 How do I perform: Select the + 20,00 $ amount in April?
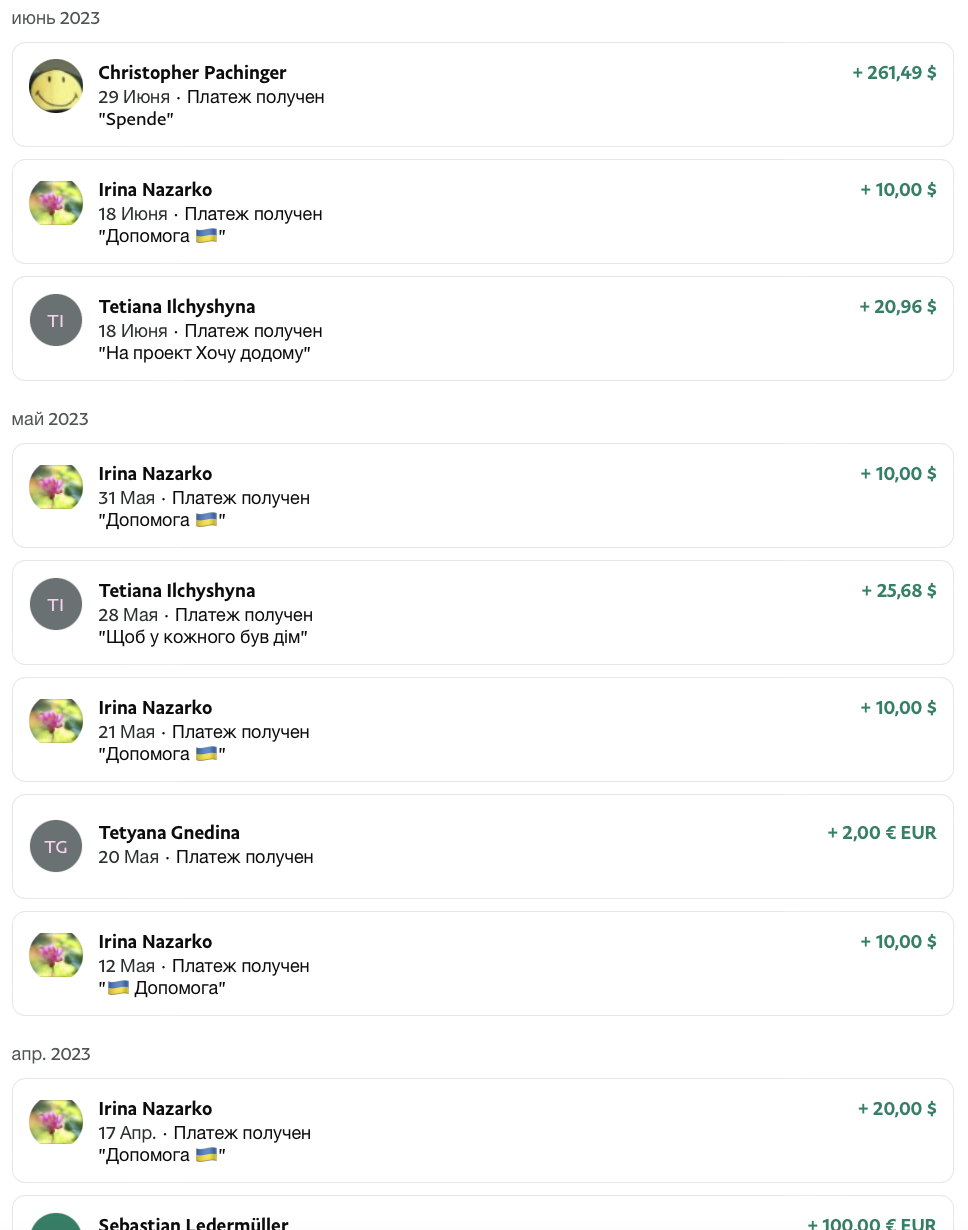pyautogui.click(x=897, y=1109)
